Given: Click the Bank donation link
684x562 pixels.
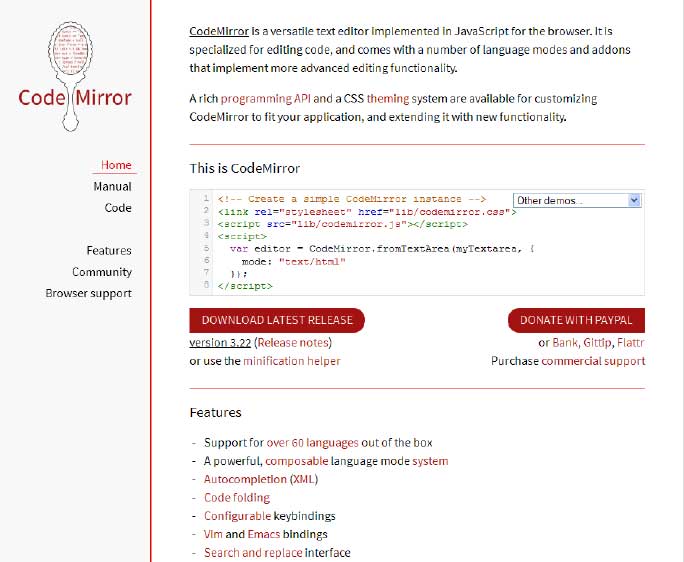Looking at the screenshot, I should pos(565,343).
